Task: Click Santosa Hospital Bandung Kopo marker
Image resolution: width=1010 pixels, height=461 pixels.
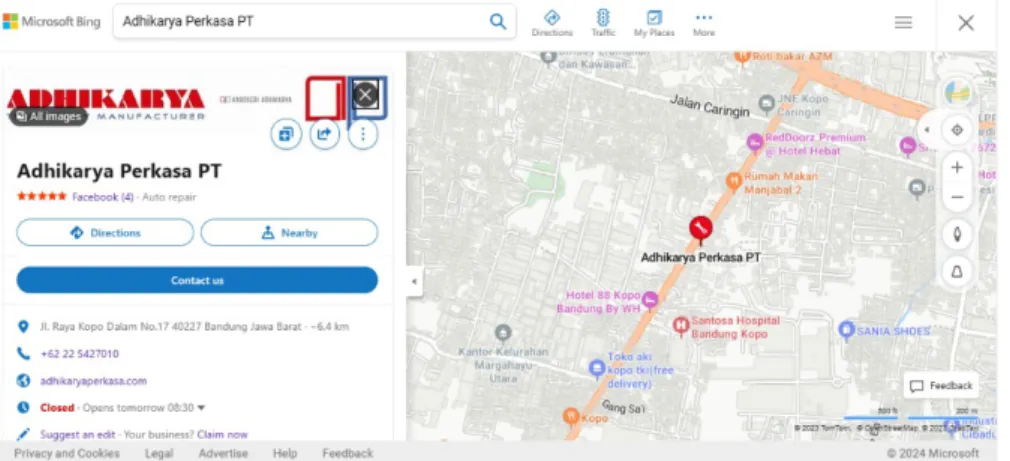Action: point(680,325)
